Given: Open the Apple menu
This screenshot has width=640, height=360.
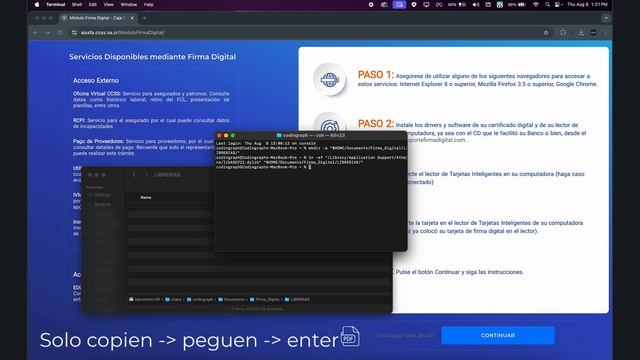Looking at the screenshot, I should pos(37,4).
